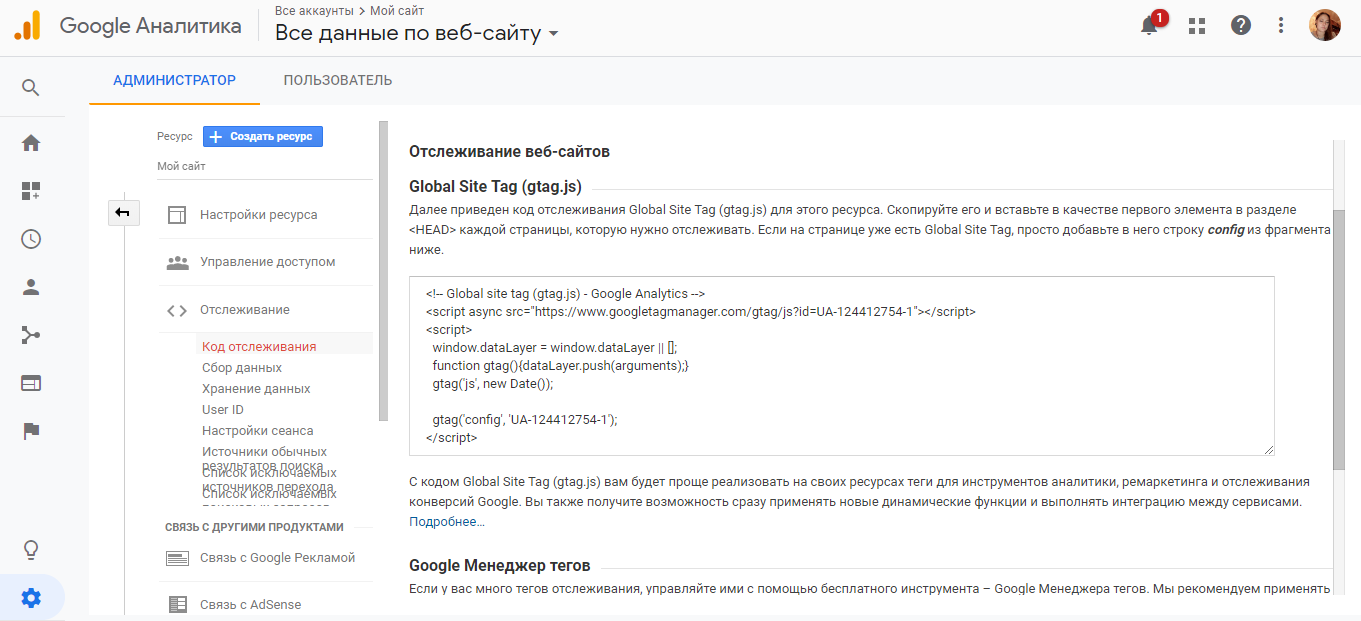Click the Admin gear icon
This screenshot has width=1361, height=621.
[x=31, y=598]
